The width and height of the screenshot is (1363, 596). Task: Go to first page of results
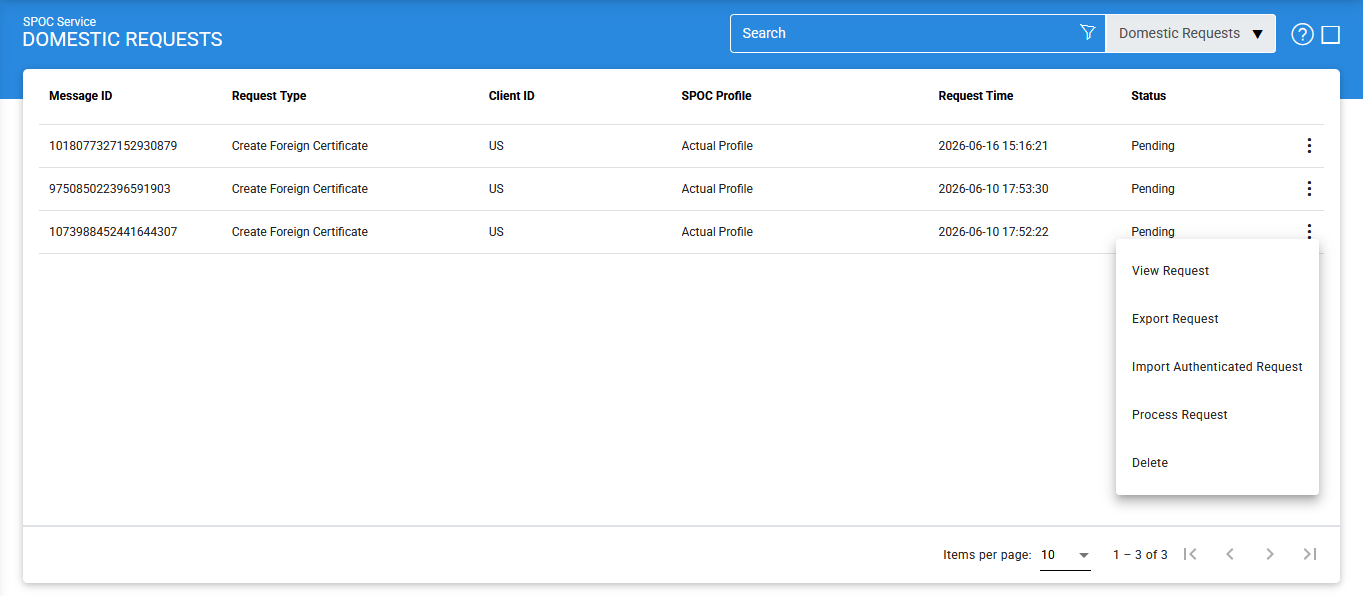click(x=1190, y=554)
